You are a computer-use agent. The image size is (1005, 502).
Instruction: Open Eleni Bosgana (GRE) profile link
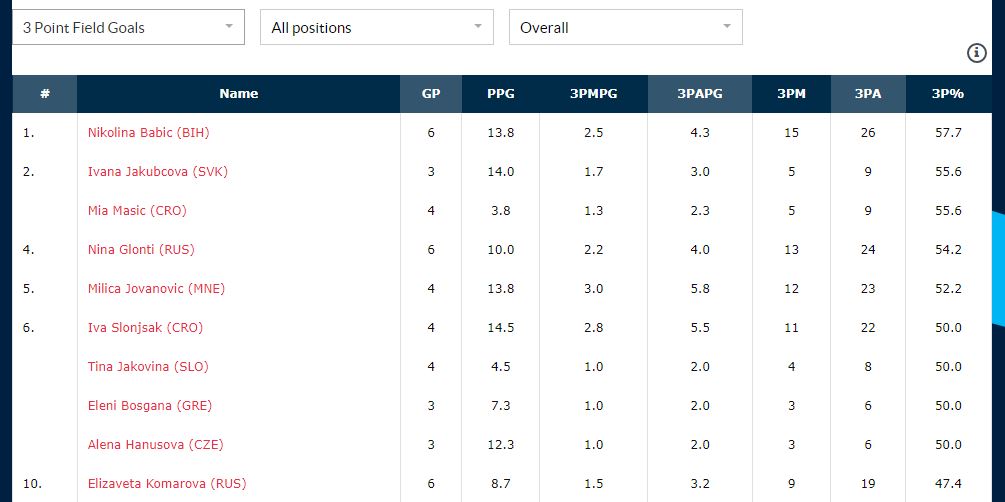click(x=149, y=405)
